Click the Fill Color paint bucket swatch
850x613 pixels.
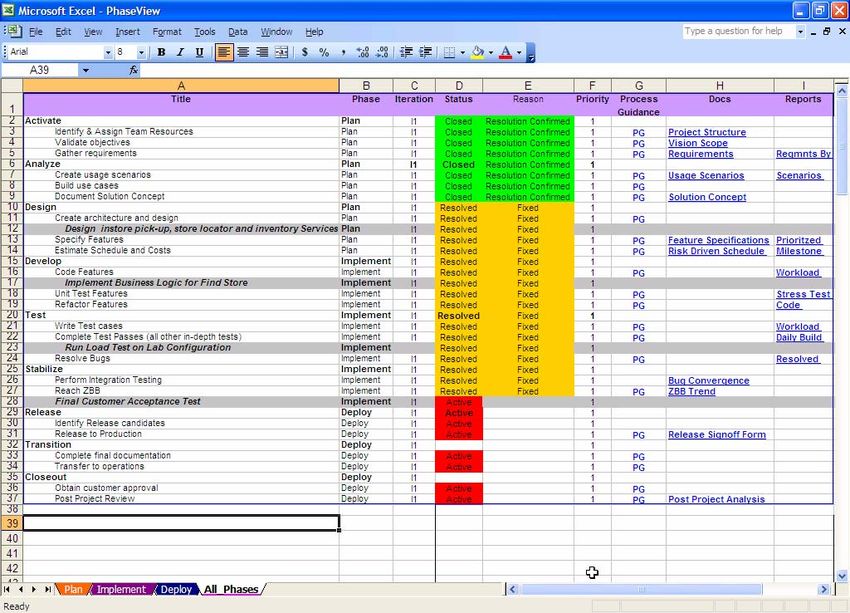(x=478, y=52)
